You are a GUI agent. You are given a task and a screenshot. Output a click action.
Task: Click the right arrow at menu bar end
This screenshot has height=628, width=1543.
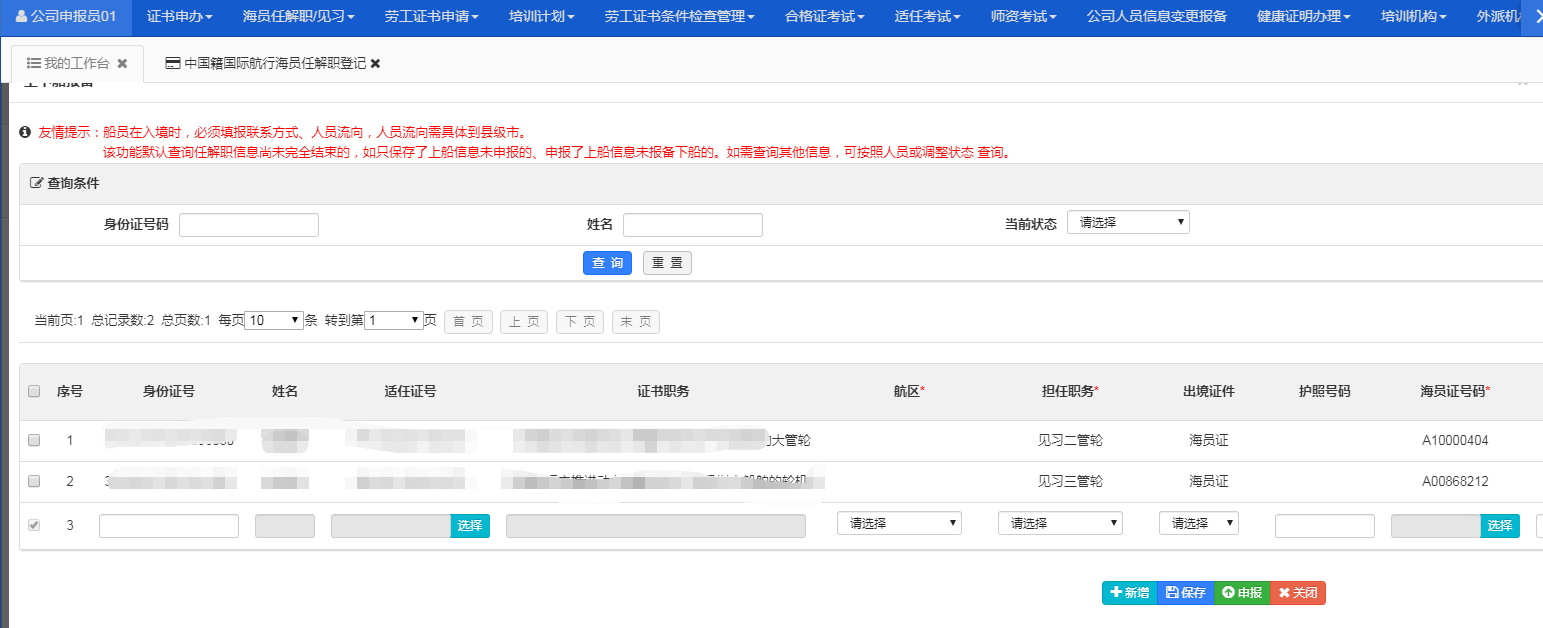pyautogui.click(x=1531, y=16)
